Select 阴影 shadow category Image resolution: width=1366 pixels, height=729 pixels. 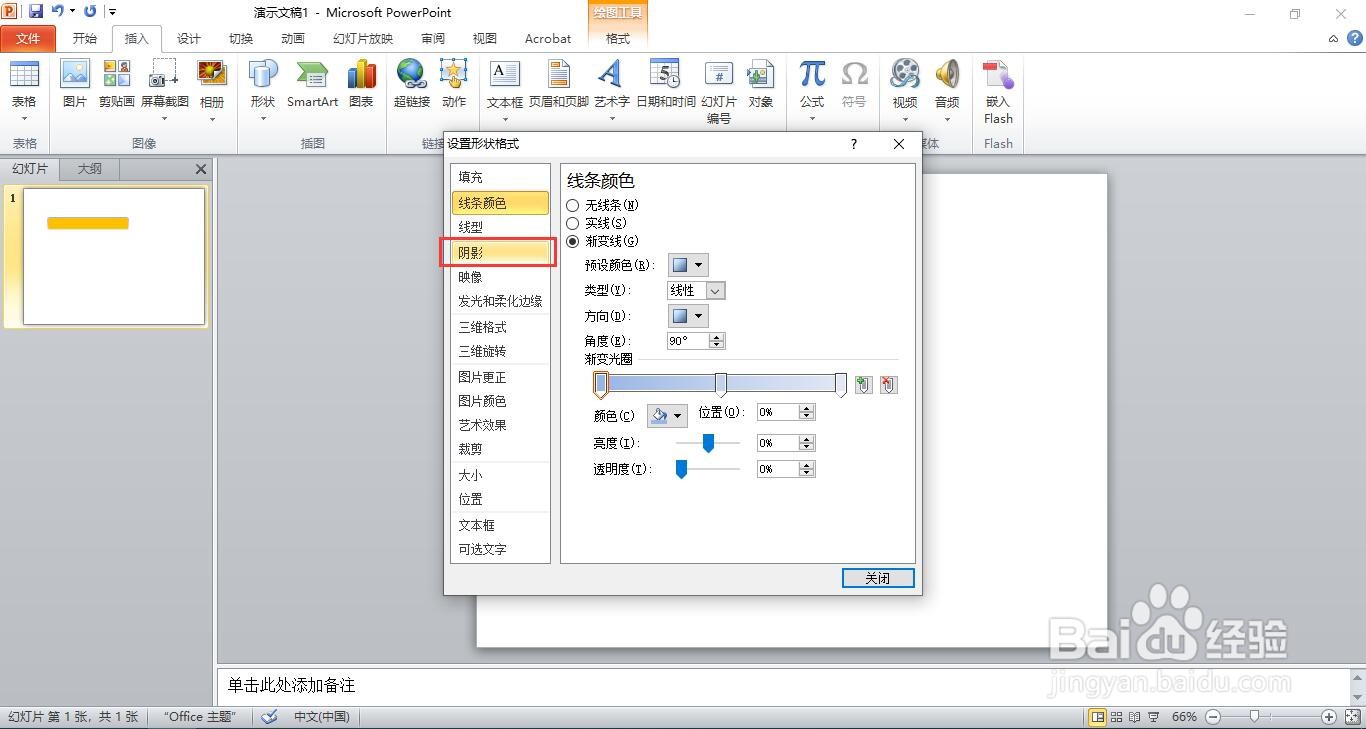[500, 253]
